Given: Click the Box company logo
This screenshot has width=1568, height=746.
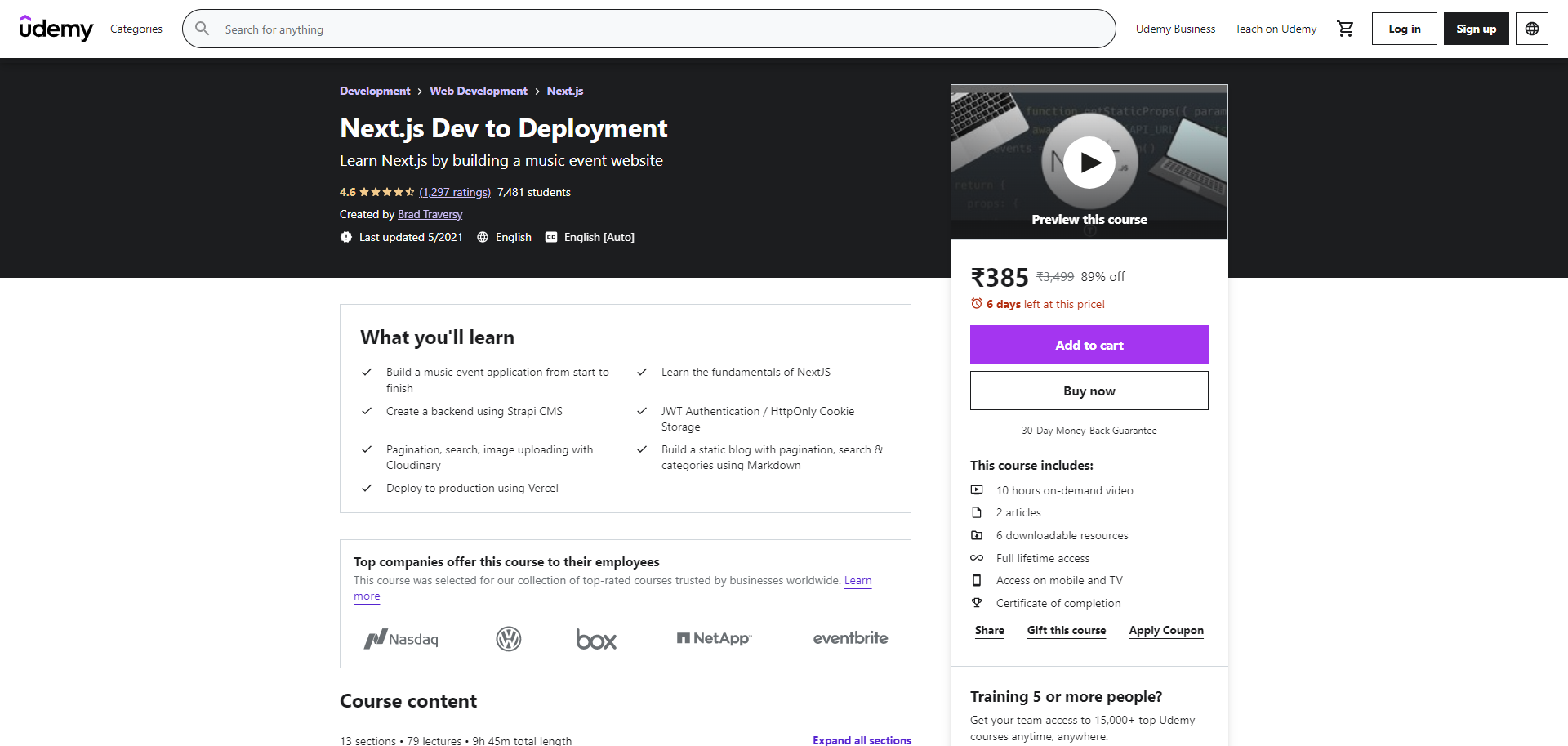Looking at the screenshot, I should tap(596, 639).
